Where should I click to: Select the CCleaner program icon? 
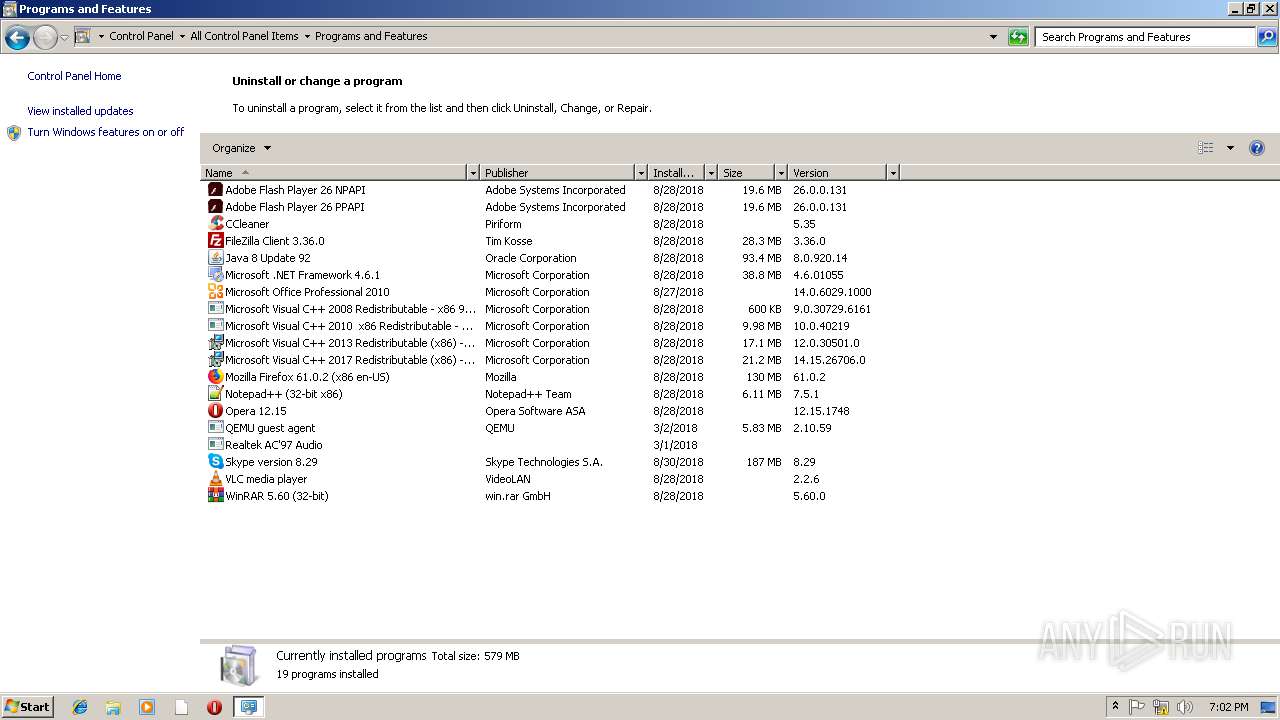coord(215,224)
